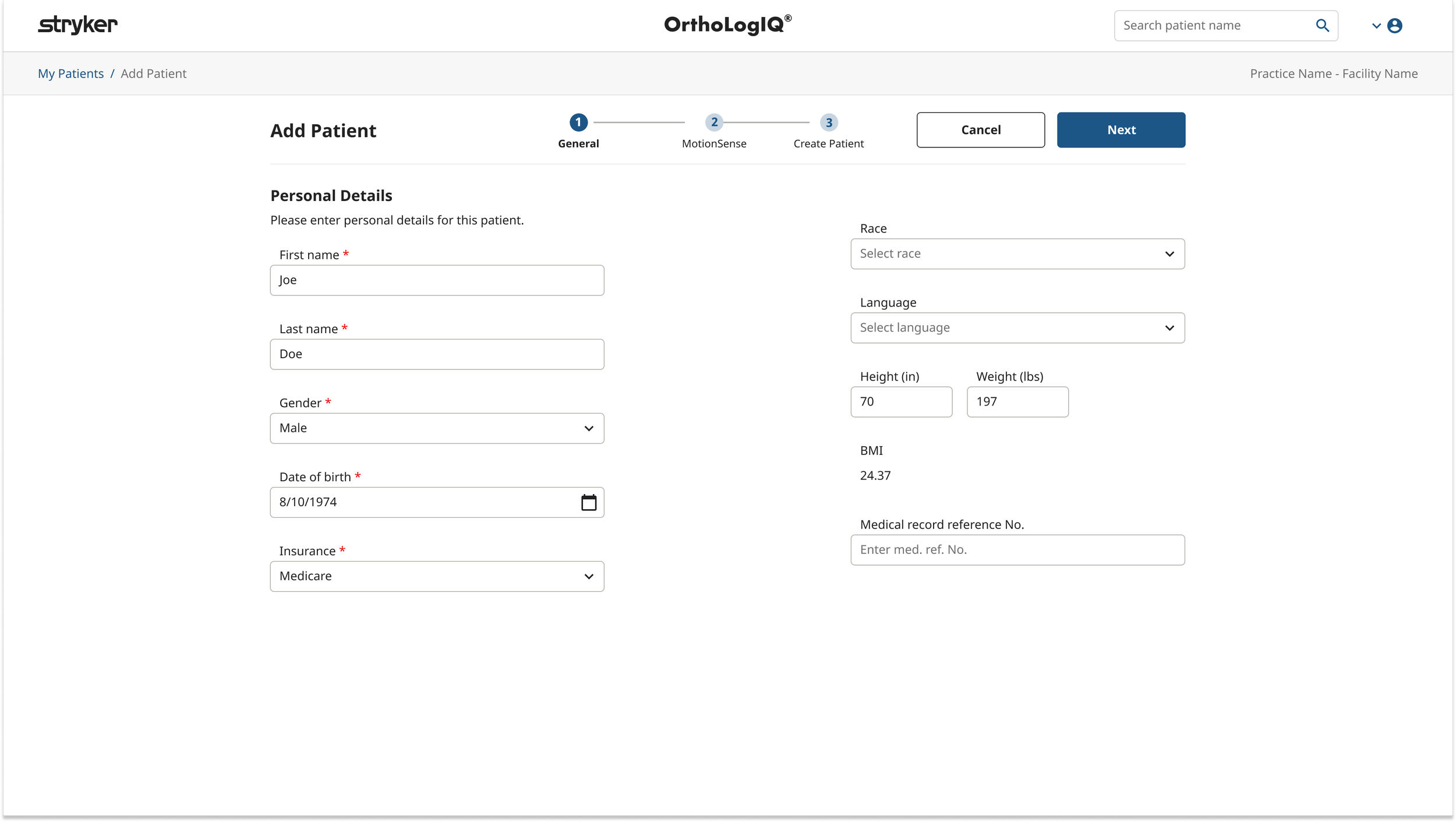
Task: Click the search magnifier icon
Action: (x=1322, y=25)
